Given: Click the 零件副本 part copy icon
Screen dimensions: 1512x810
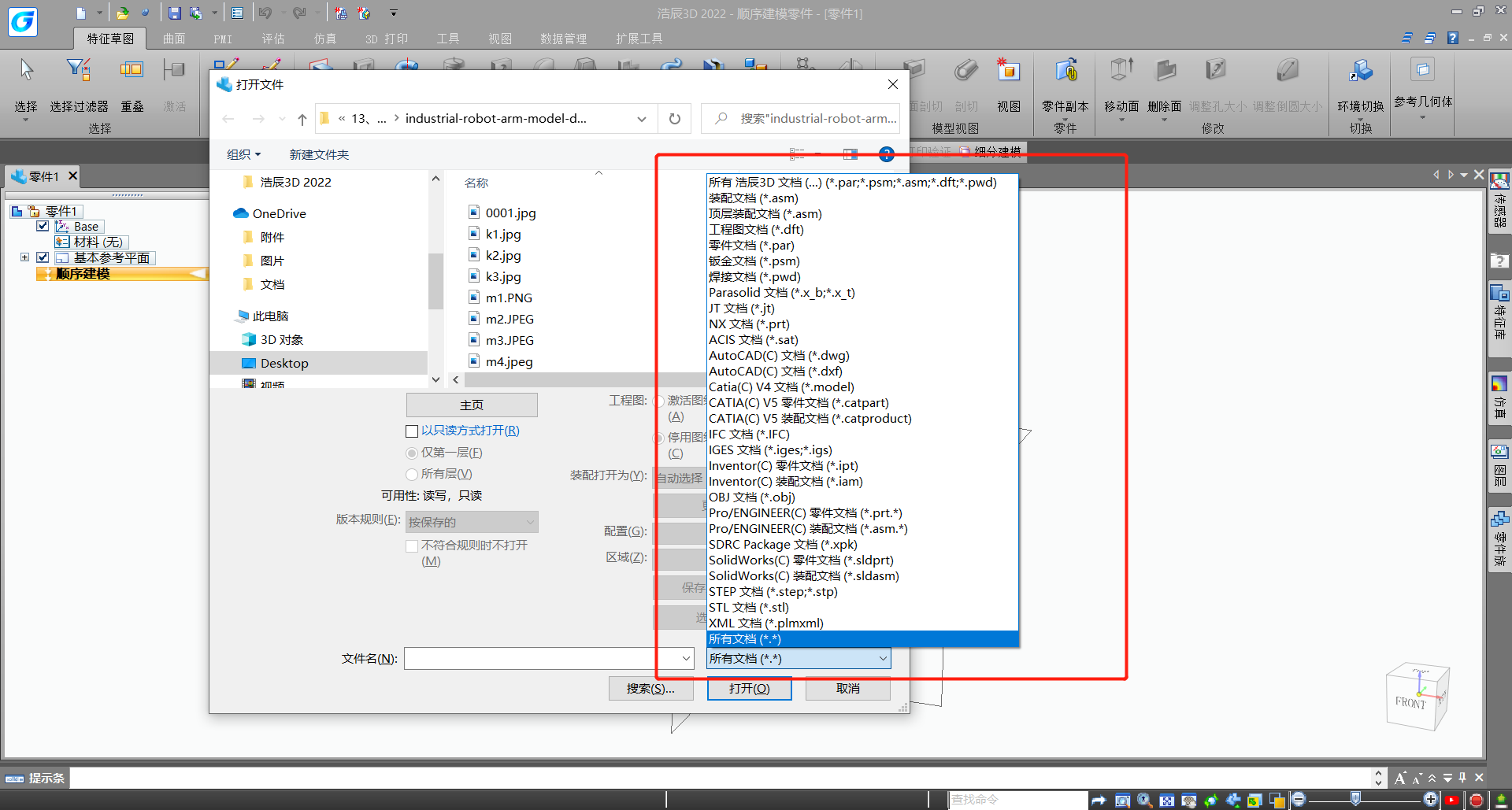Looking at the screenshot, I should click(1065, 71).
